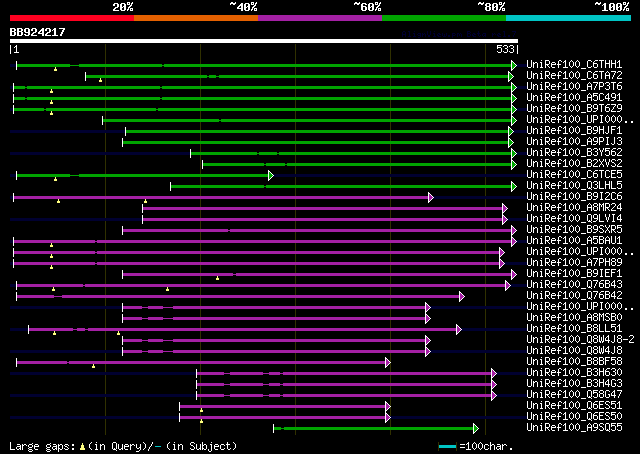This screenshot has height=454, width=640.
Task: Select the UniRef100_B2XVS2 label
Action: pos(574,164)
